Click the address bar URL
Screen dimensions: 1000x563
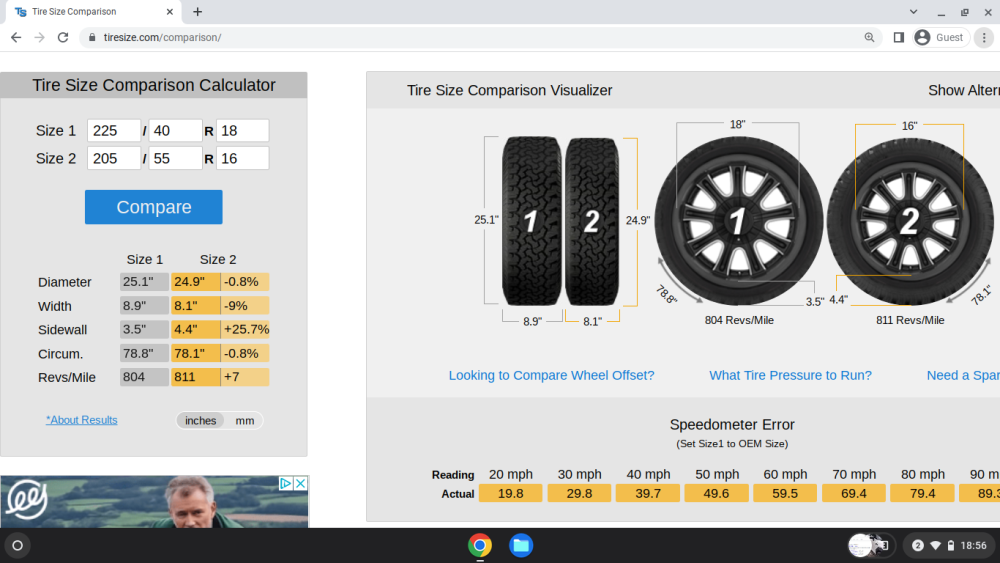pyautogui.click(x=163, y=38)
